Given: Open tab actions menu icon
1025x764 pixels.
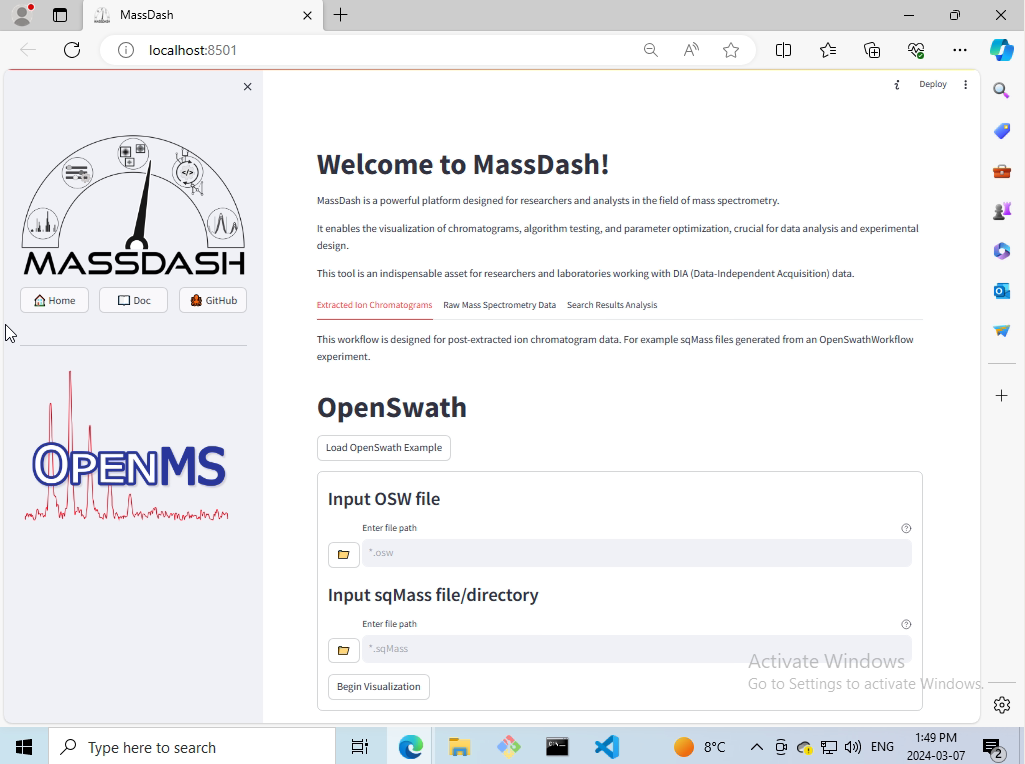Looking at the screenshot, I should coord(59,15).
